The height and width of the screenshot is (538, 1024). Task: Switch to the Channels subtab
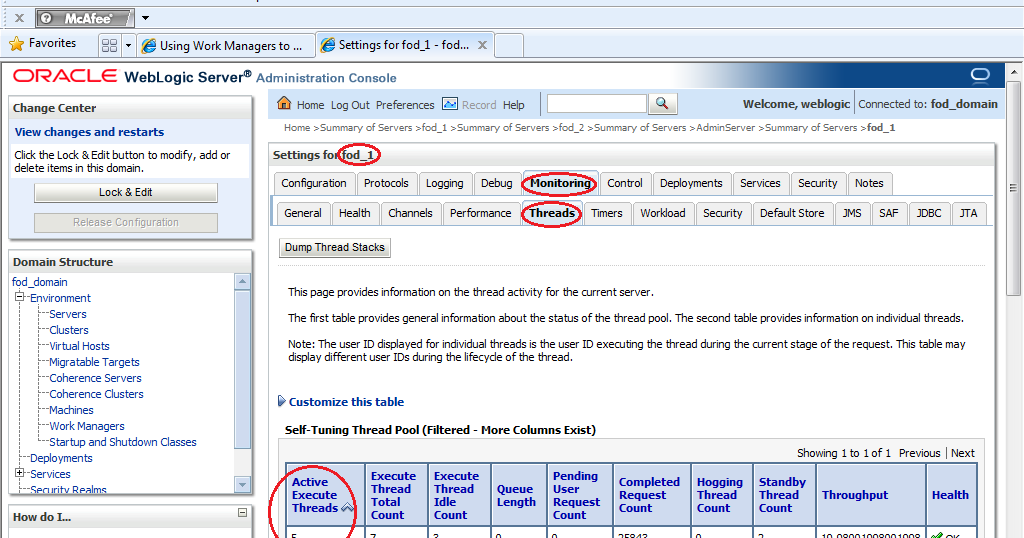pos(410,214)
